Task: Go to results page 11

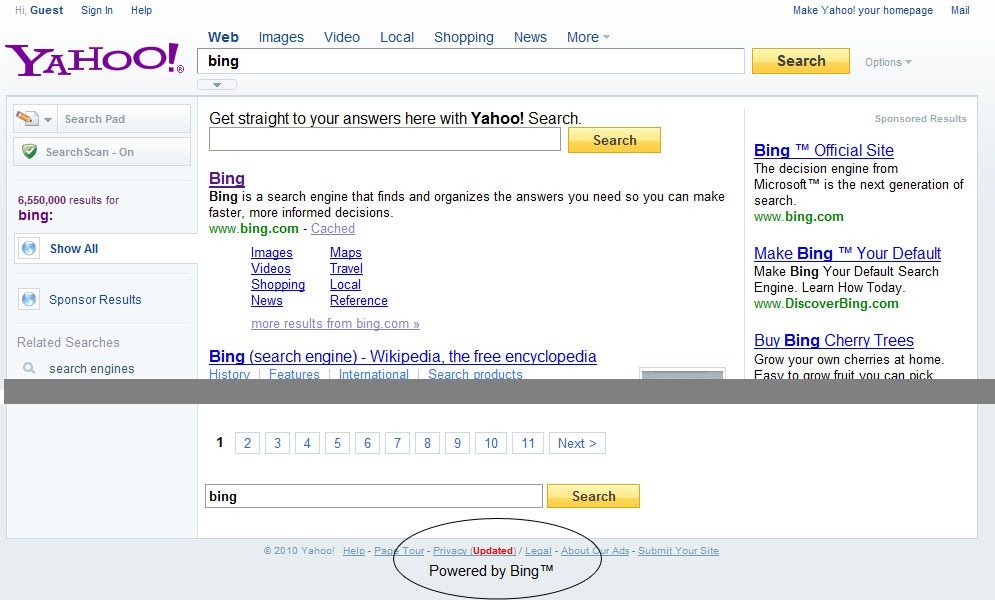Action: (x=528, y=443)
